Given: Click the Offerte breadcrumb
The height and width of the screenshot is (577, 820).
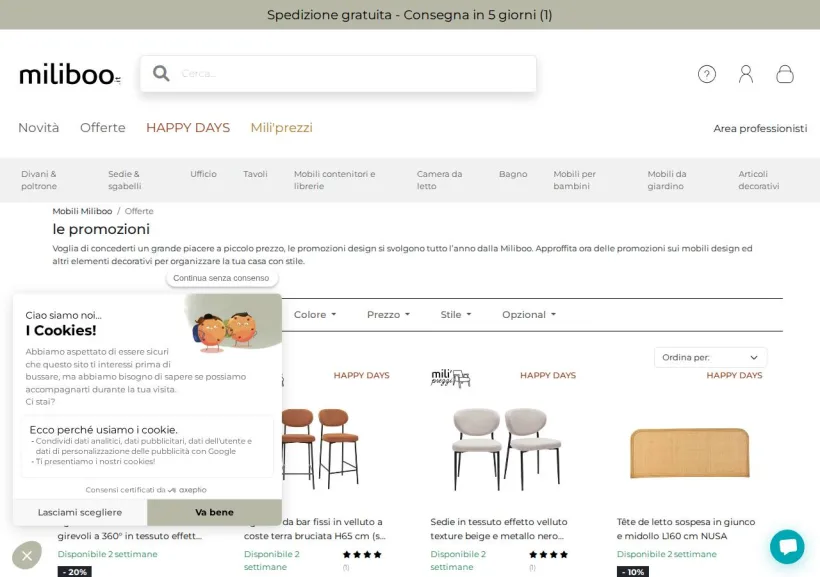Looking at the screenshot, I should [x=139, y=211].
